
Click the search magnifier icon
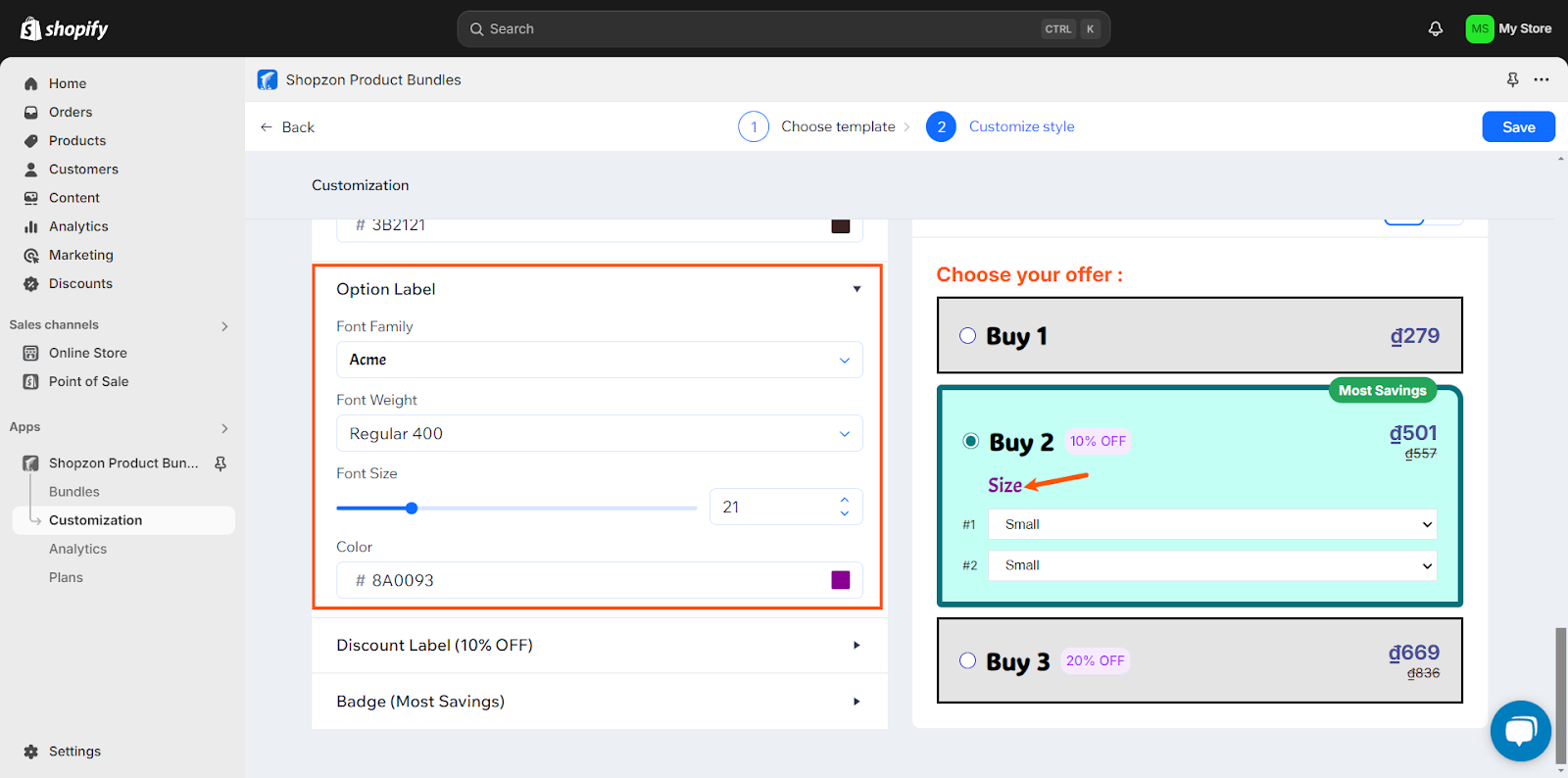coord(476,29)
